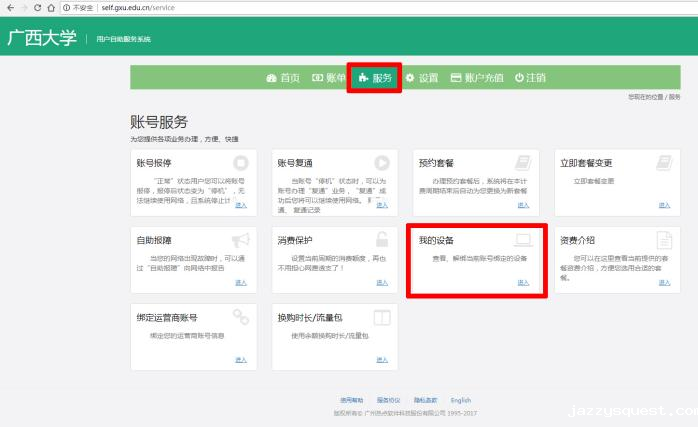Click the book icon in 预约套餐 card
The image size is (698, 427).
click(523, 162)
